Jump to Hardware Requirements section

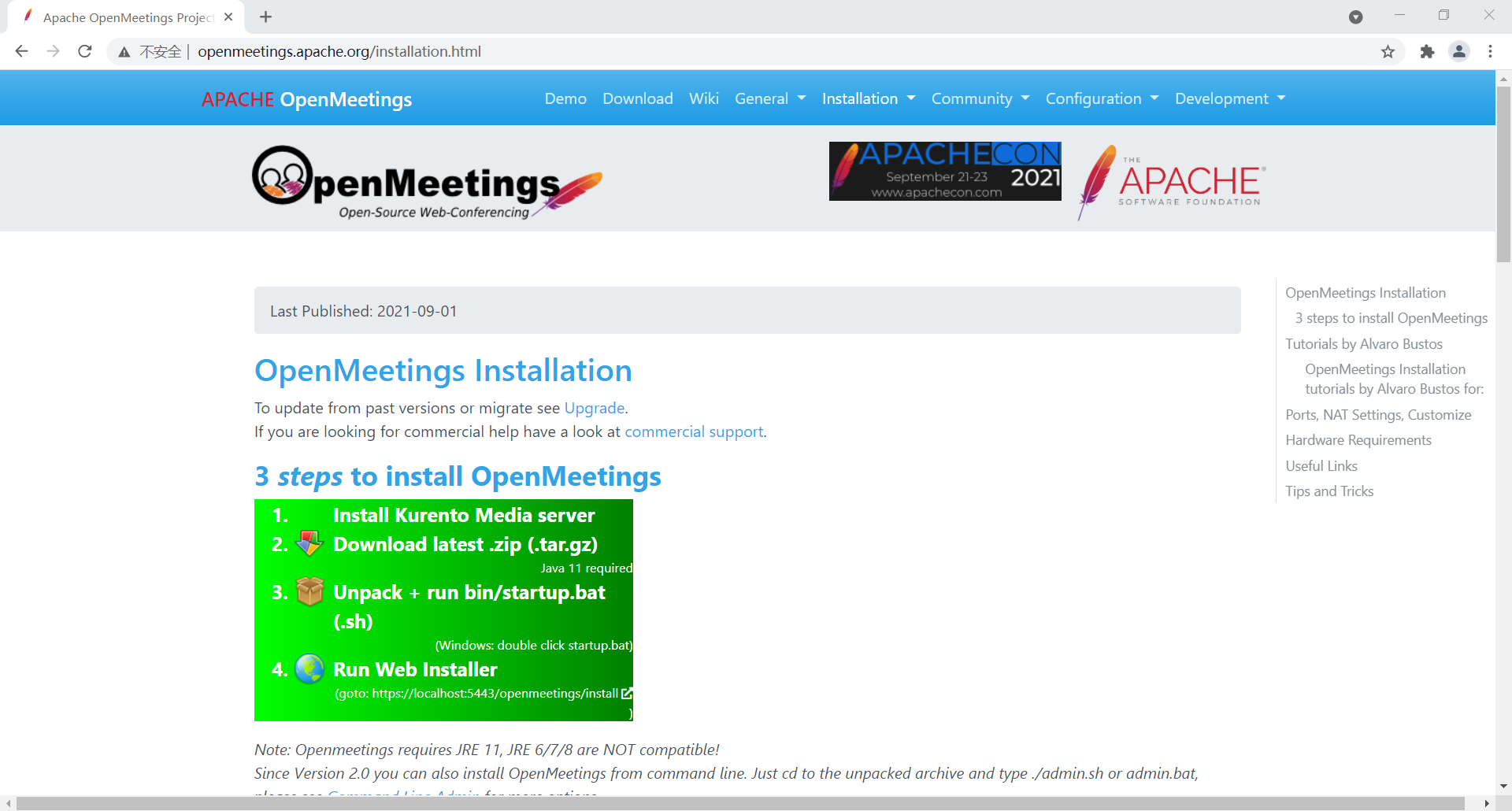click(1358, 440)
